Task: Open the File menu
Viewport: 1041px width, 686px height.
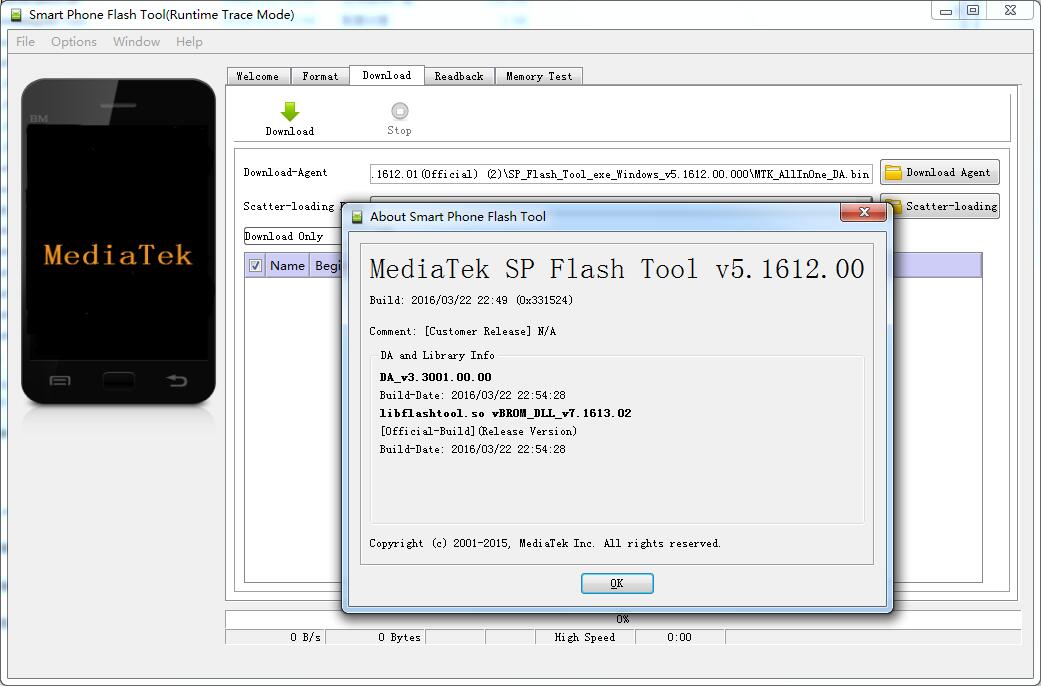Action: point(25,41)
